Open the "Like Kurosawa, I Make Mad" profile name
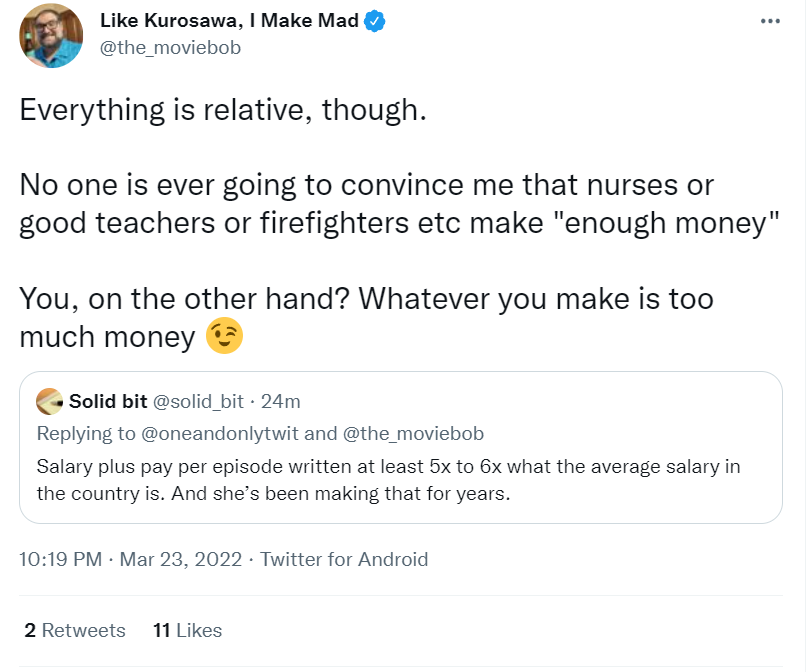Image resolution: width=806 pixels, height=672 pixels. click(229, 21)
